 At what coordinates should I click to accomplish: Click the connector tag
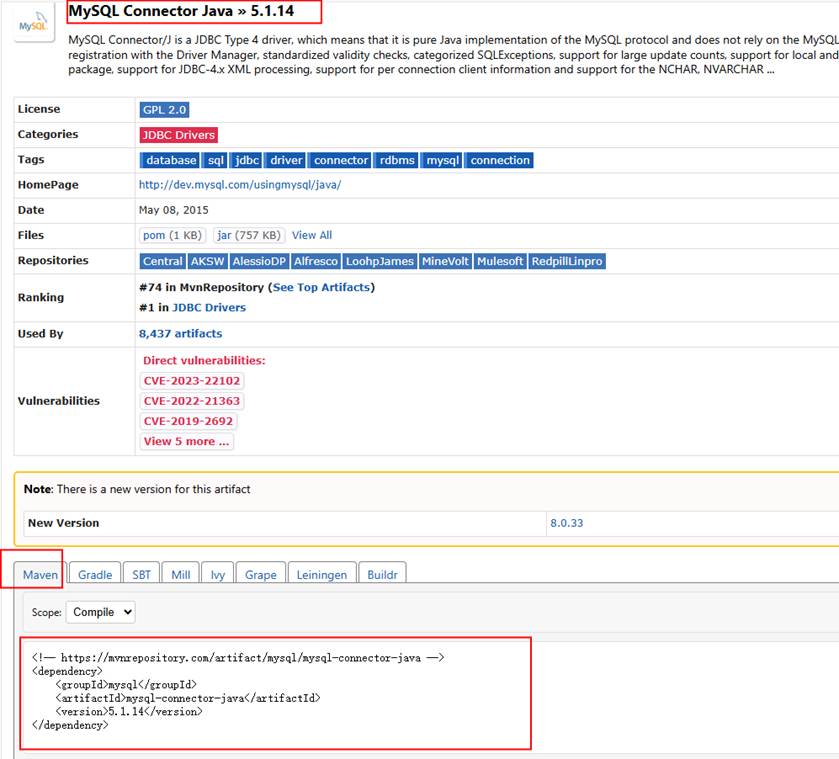[x=340, y=160]
